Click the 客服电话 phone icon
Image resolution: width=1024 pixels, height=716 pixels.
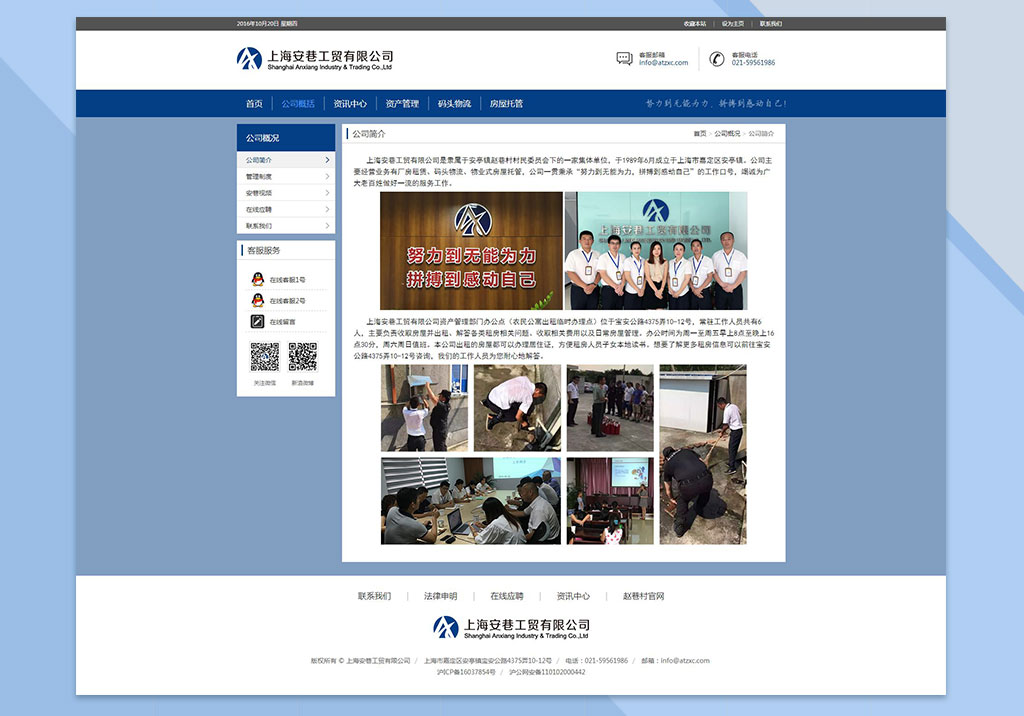[x=717, y=59]
